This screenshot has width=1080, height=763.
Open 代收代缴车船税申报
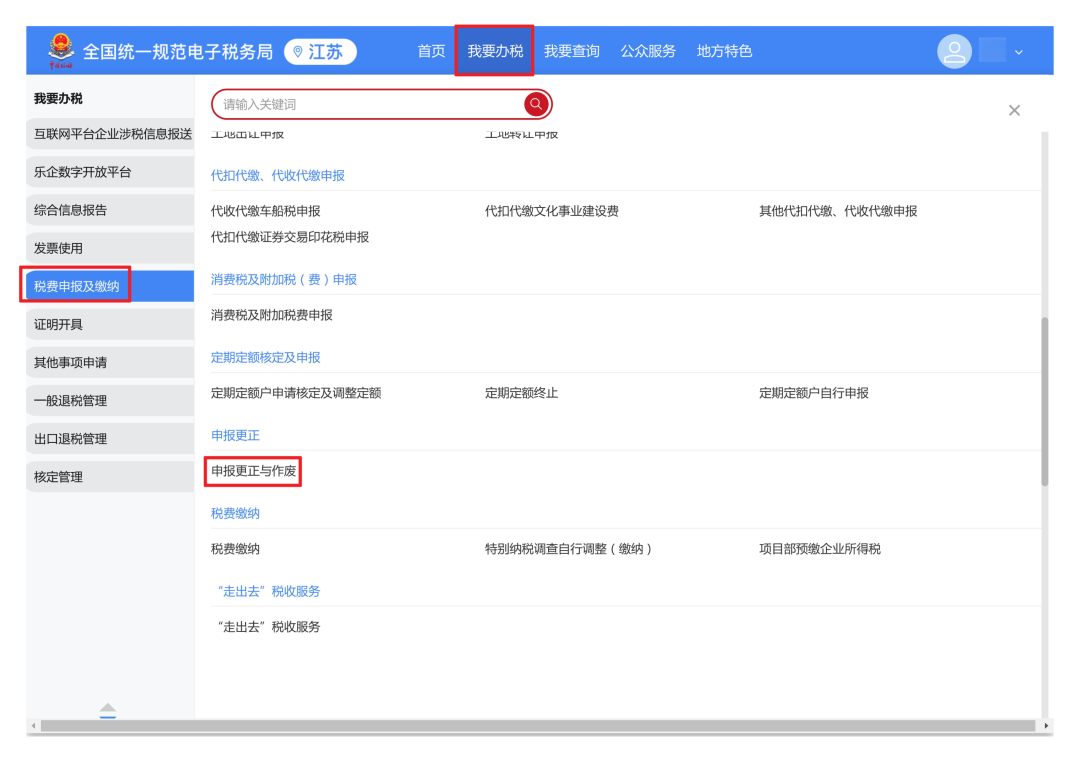pos(265,211)
